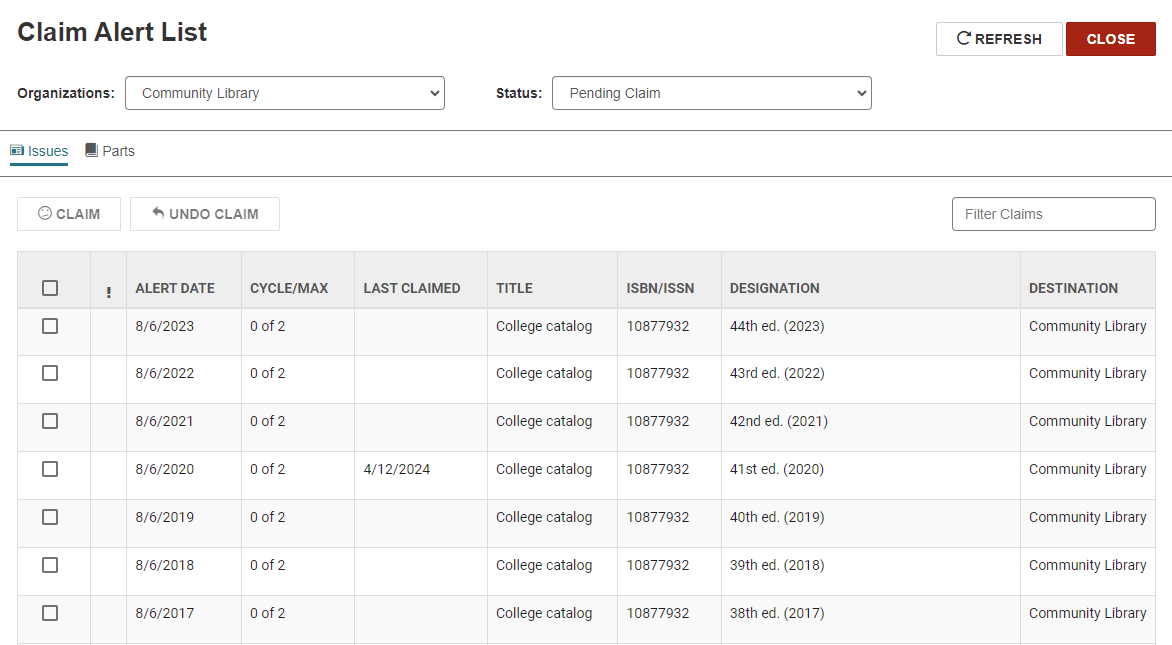Screen dimensions: 1172x645
Task: Select the refresh circular arrow icon
Action: coord(963,39)
